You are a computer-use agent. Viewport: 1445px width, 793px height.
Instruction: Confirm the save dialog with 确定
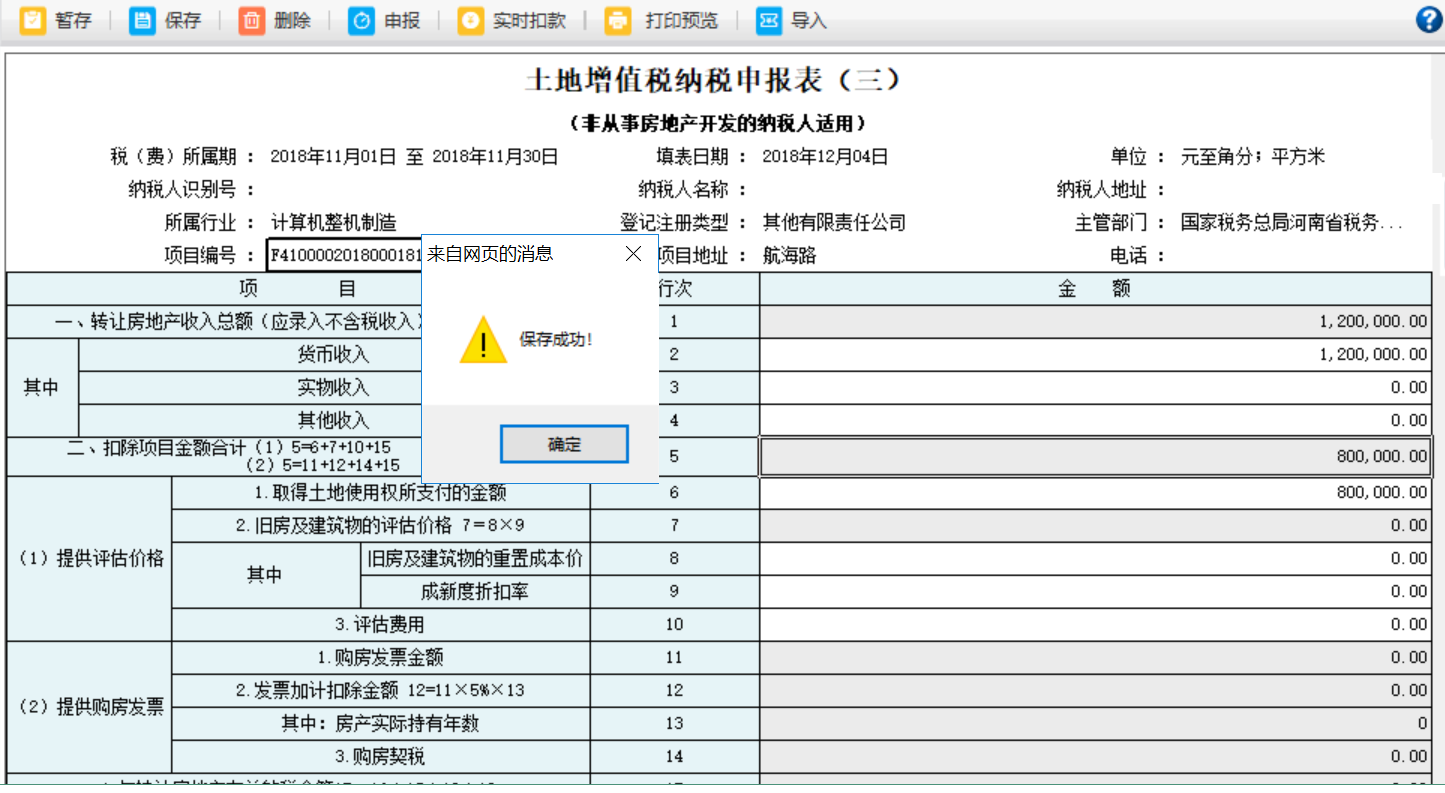click(563, 444)
